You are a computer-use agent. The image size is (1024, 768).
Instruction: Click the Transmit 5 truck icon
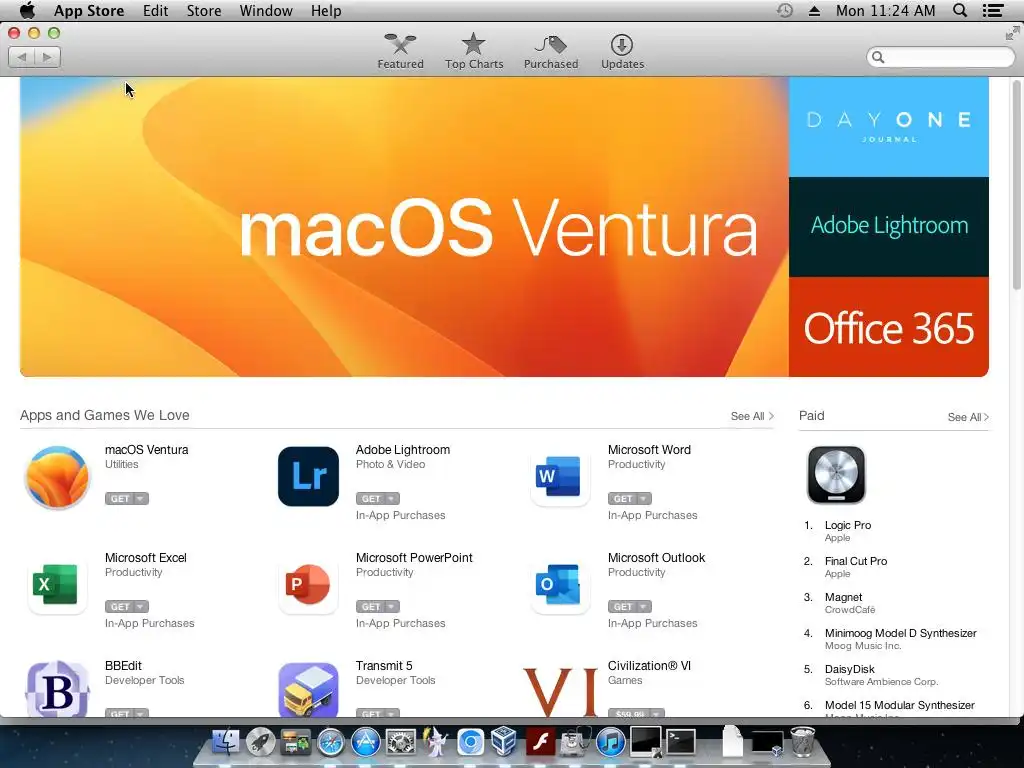coord(308,690)
